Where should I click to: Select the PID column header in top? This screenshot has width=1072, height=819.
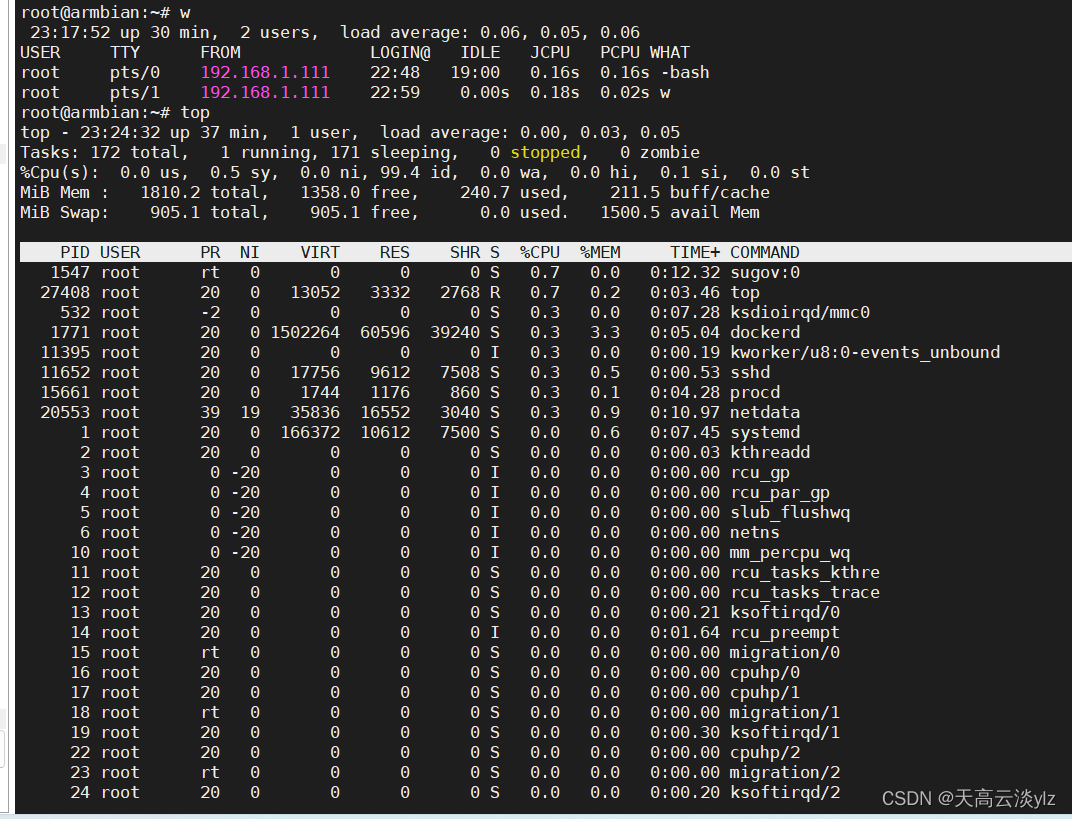pyautogui.click(x=75, y=252)
